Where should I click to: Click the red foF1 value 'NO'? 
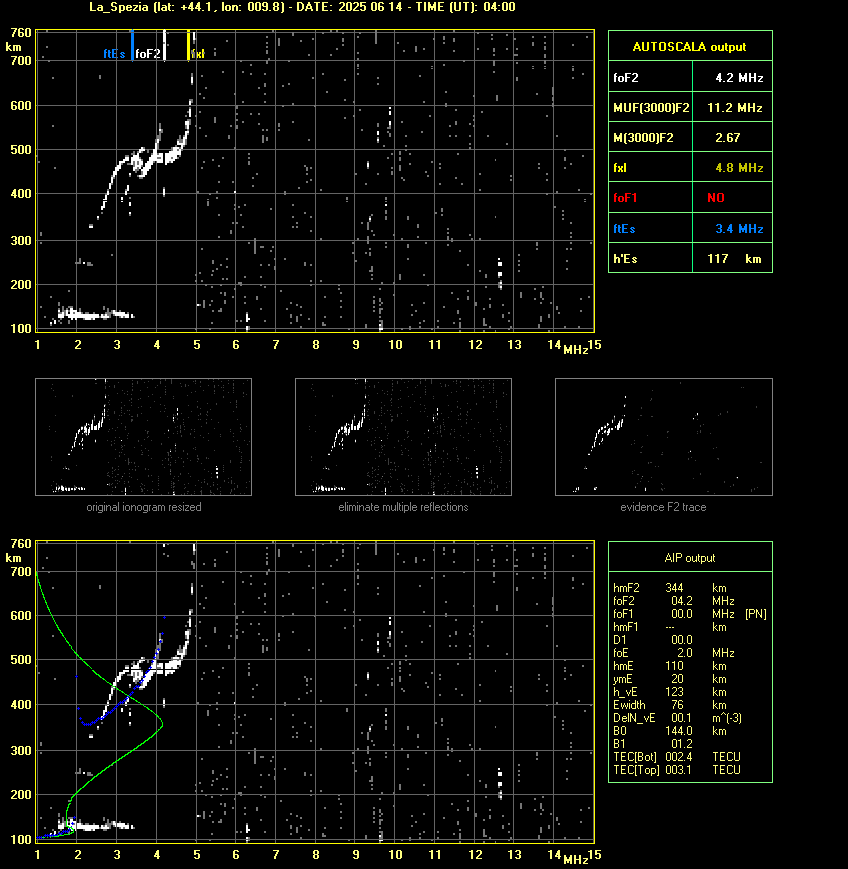[716, 197]
